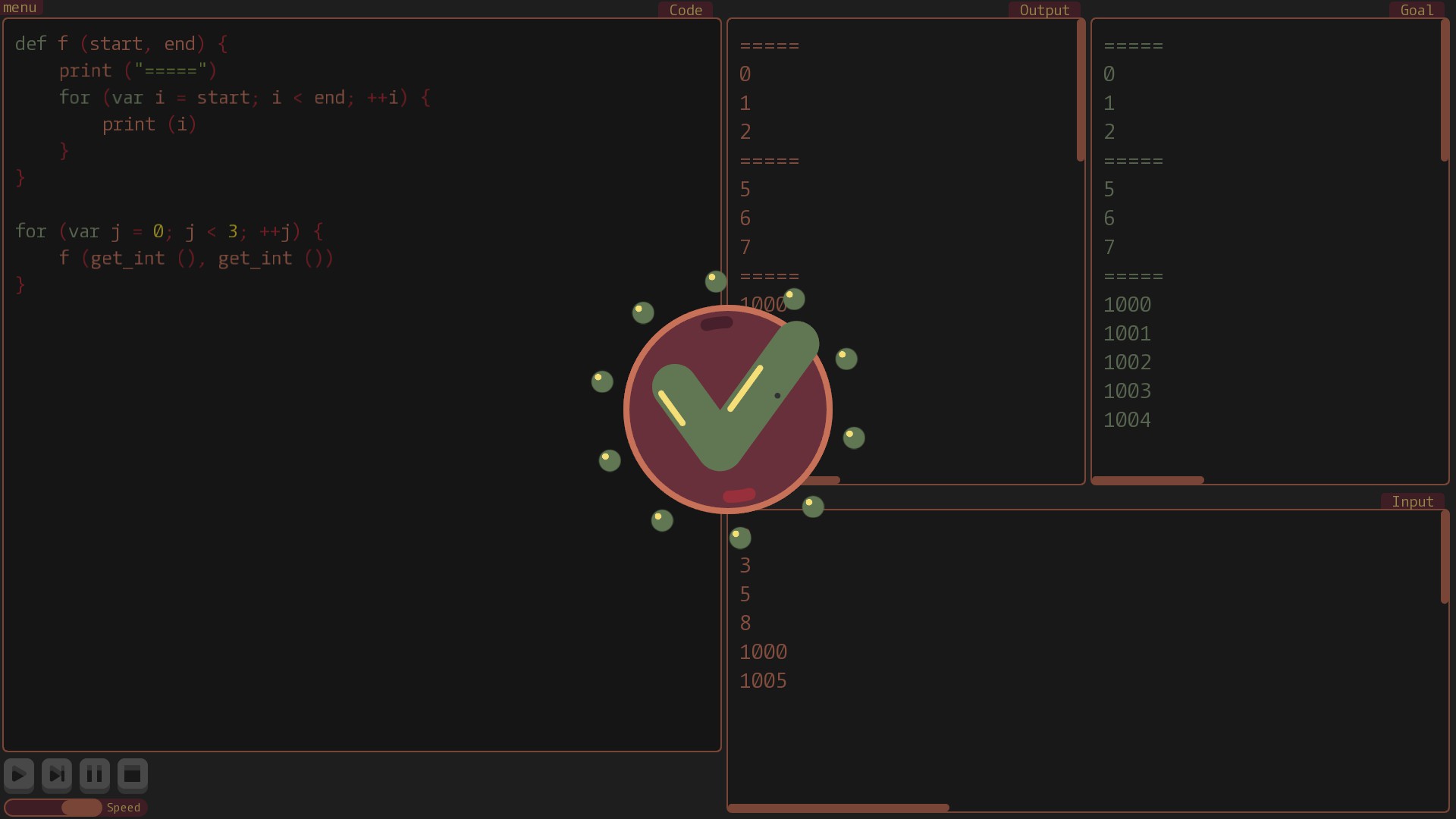1456x819 pixels.
Task: Select the Code panel tab label
Action: [x=686, y=10]
